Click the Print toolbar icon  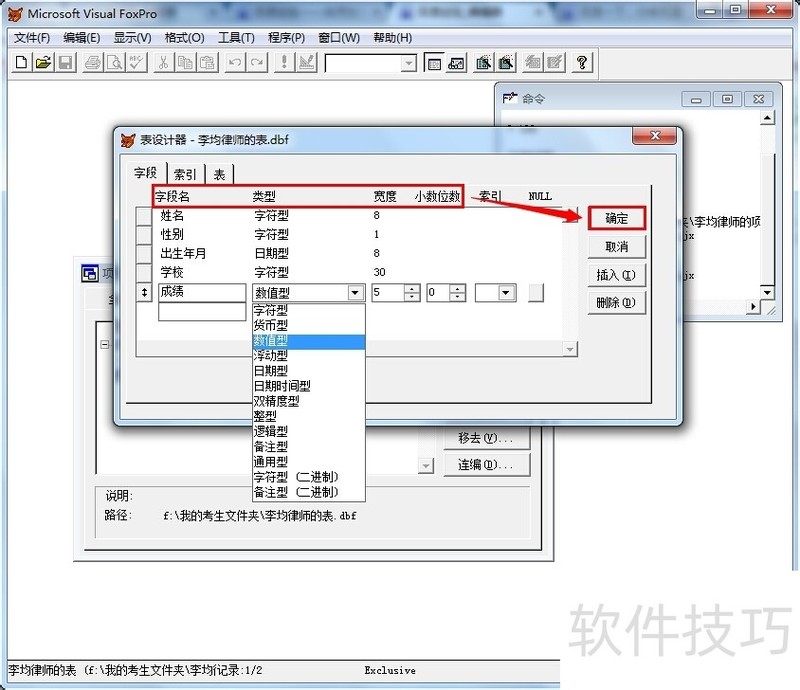[x=92, y=63]
